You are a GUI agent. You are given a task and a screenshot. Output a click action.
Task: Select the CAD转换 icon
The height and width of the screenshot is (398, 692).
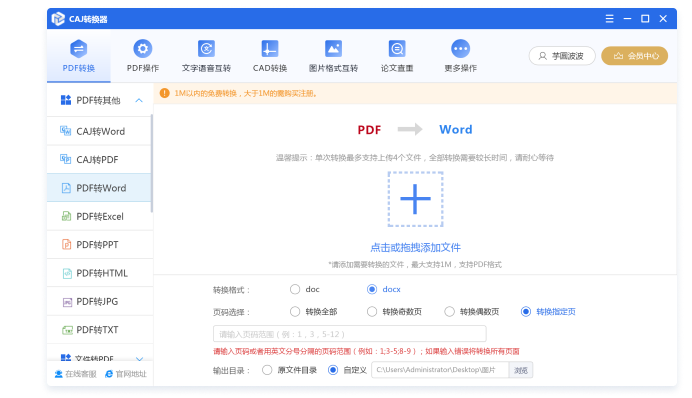[x=270, y=49]
